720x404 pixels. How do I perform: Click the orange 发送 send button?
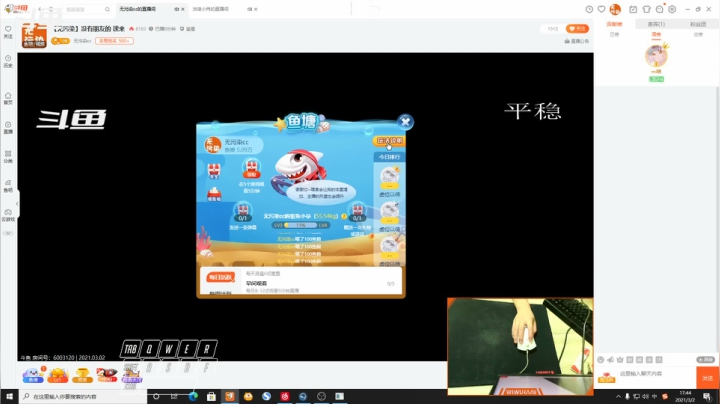708,378
